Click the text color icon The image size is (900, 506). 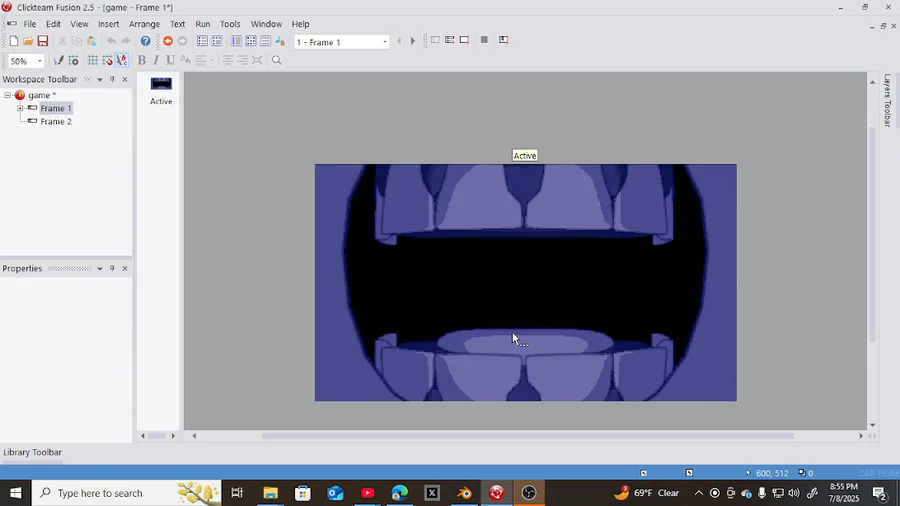[185, 60]
